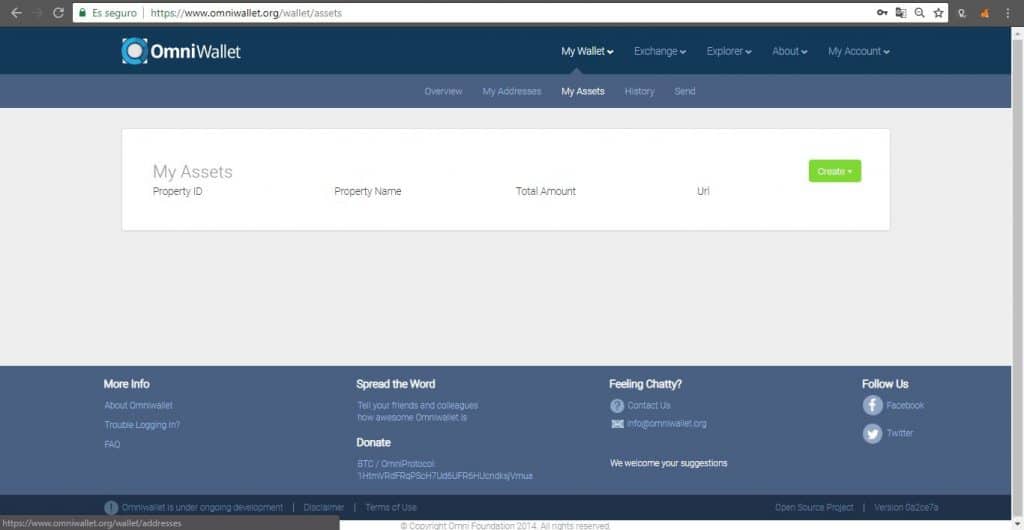Click the orange extension icon
The height and width of the screenshot is (530, 1024).
(x=985, y=13)
